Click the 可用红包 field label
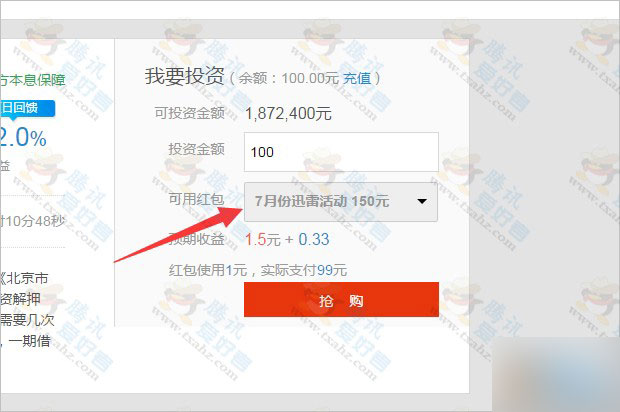Screen dimensions: 620x412 [197, 199]
